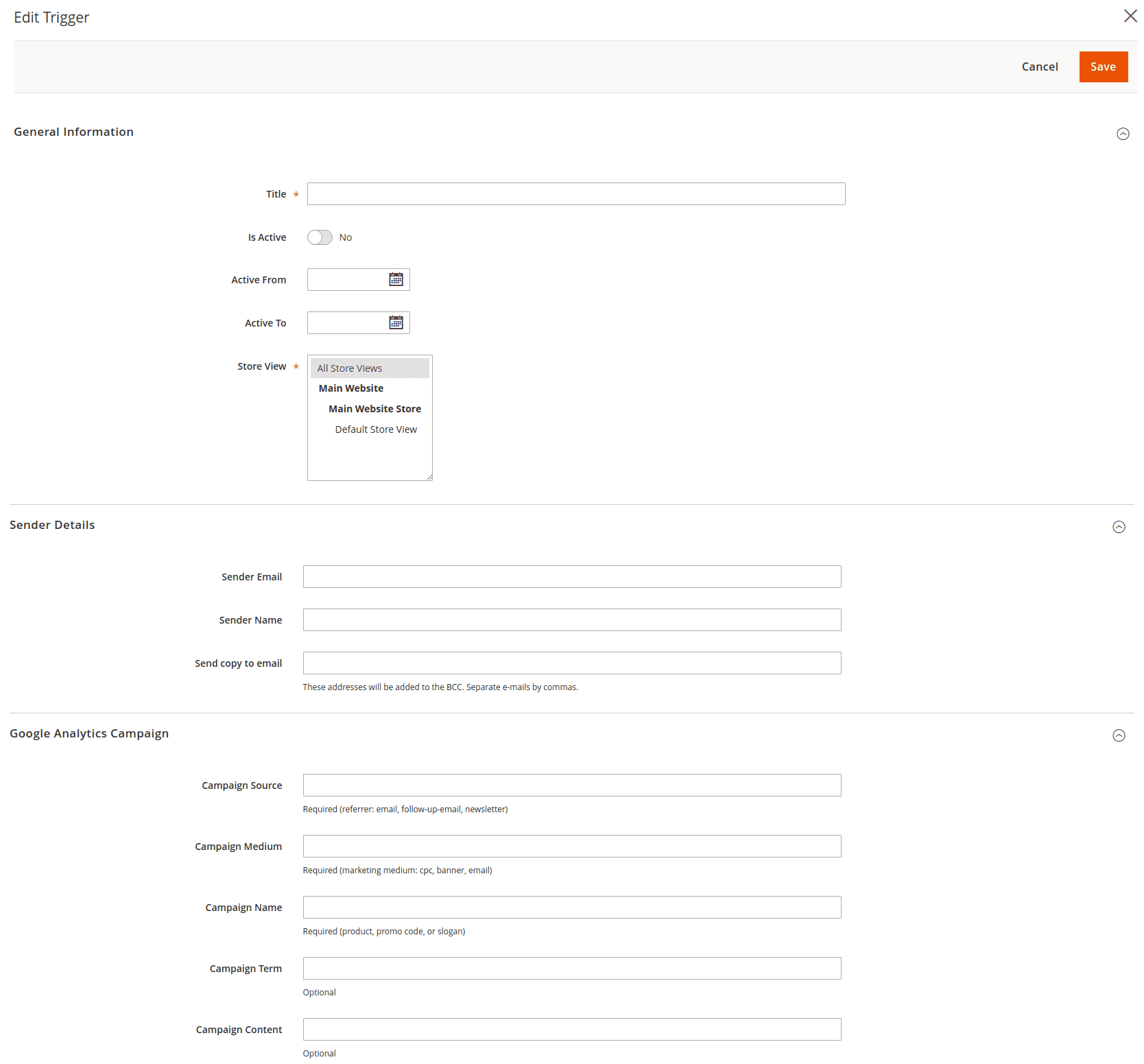
Task: Click the Campaign Name hint text
Action: point(384,931)
